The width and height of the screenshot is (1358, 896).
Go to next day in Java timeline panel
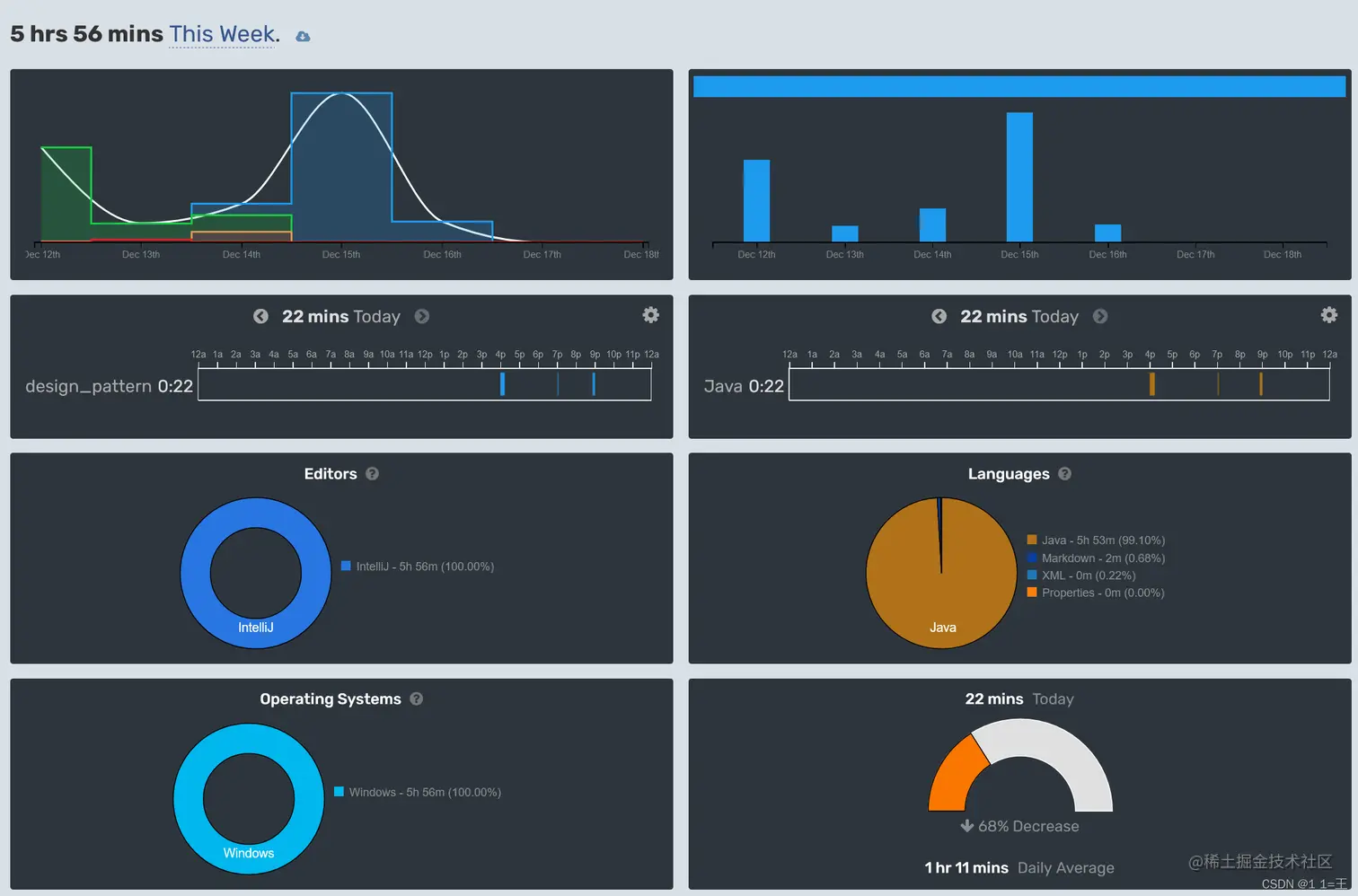click(1100, 316)
